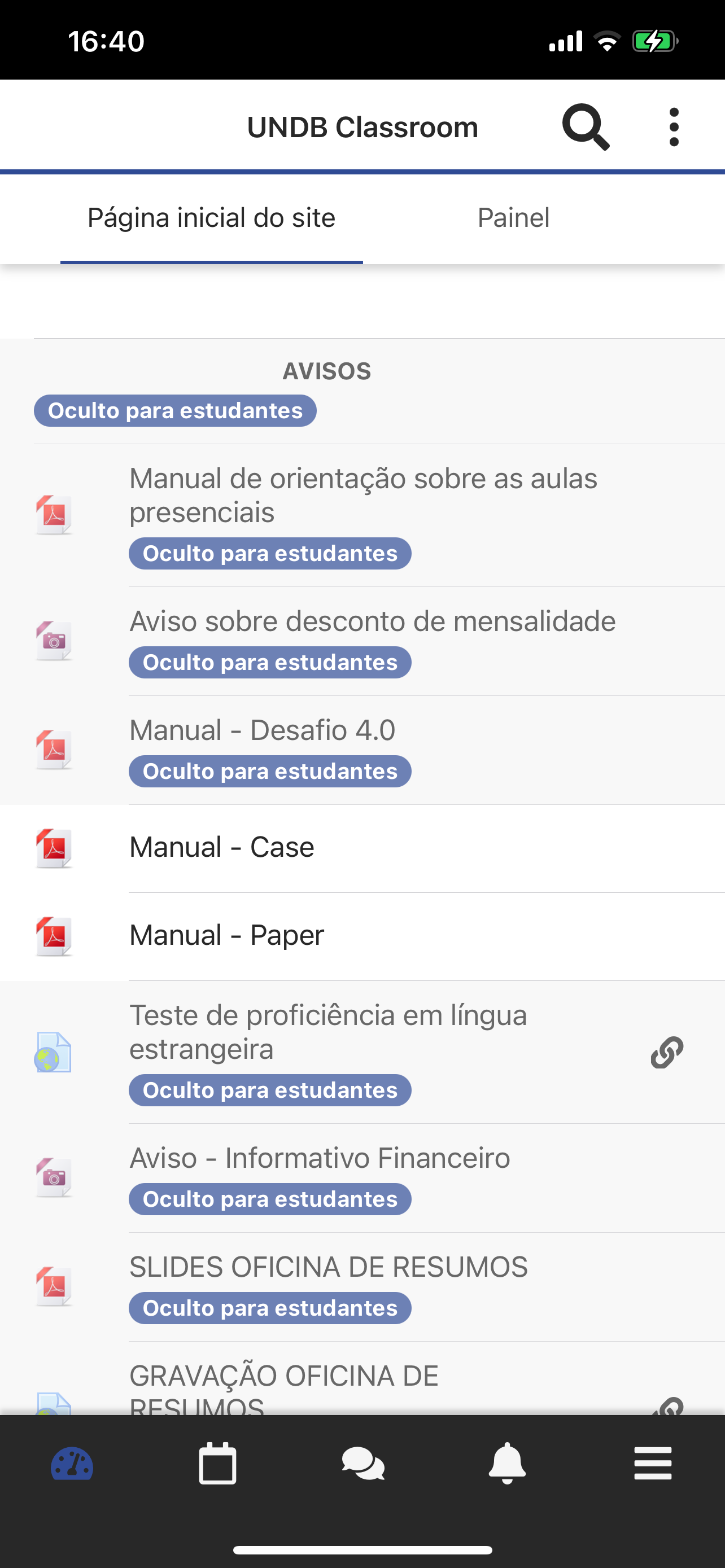Open messages chat bubbles icon
Image resolution: width=725 pixels, height=1568 pixels.
(x=363, y=1464)
